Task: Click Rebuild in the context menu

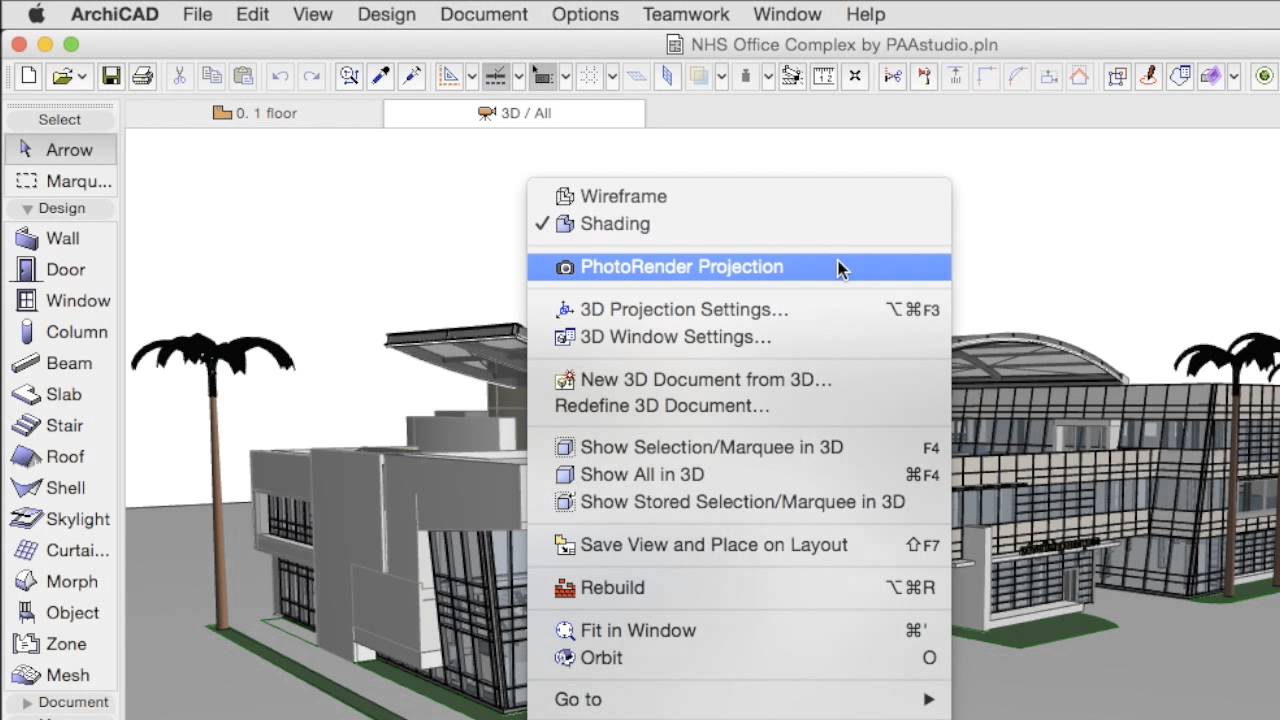Action: (x=739, y=588)
